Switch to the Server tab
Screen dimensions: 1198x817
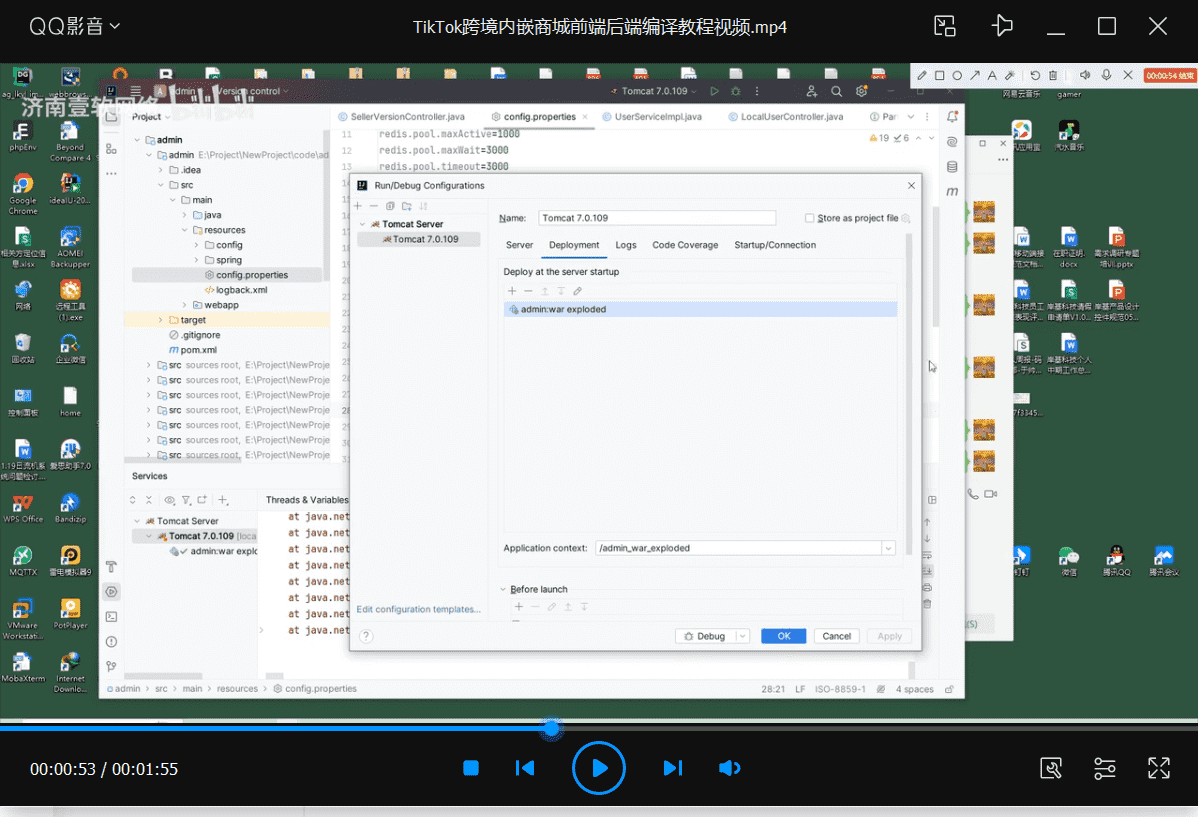pyautogui.click(x=519, y=245)
